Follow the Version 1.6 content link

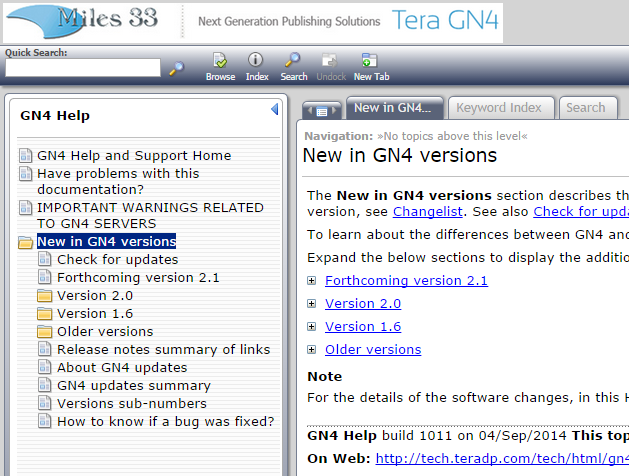[363, 326]
